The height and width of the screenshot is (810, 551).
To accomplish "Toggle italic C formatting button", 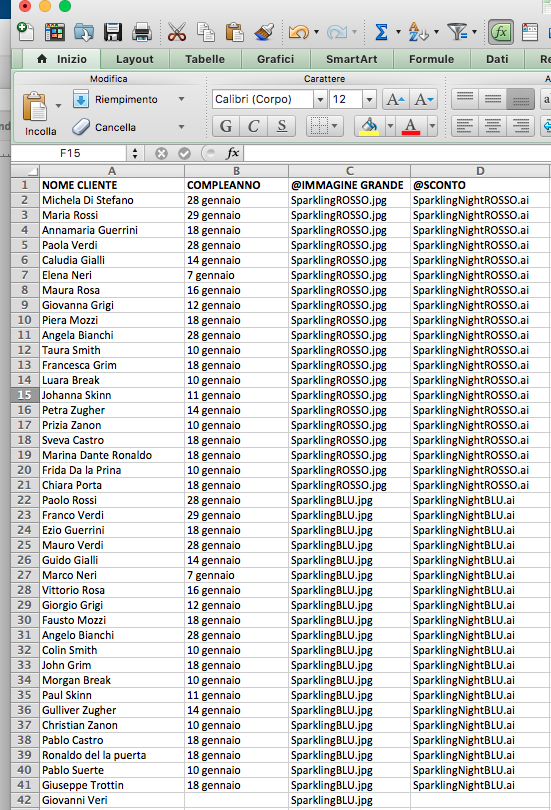I will (x=254, y=126).
